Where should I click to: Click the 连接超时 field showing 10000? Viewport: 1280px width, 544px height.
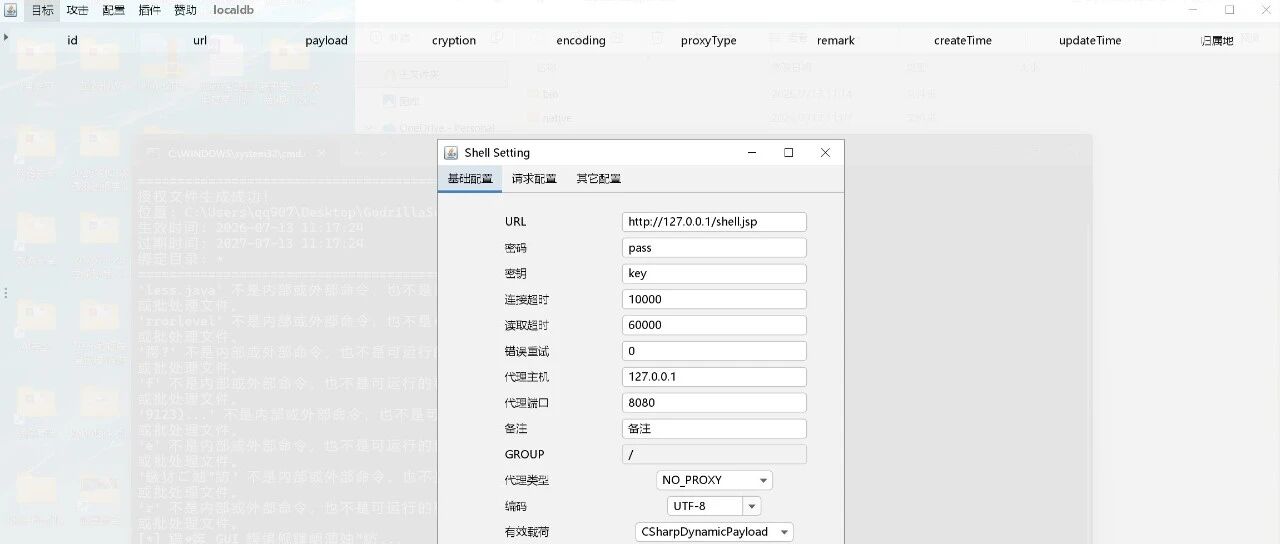tap(714, 300)
